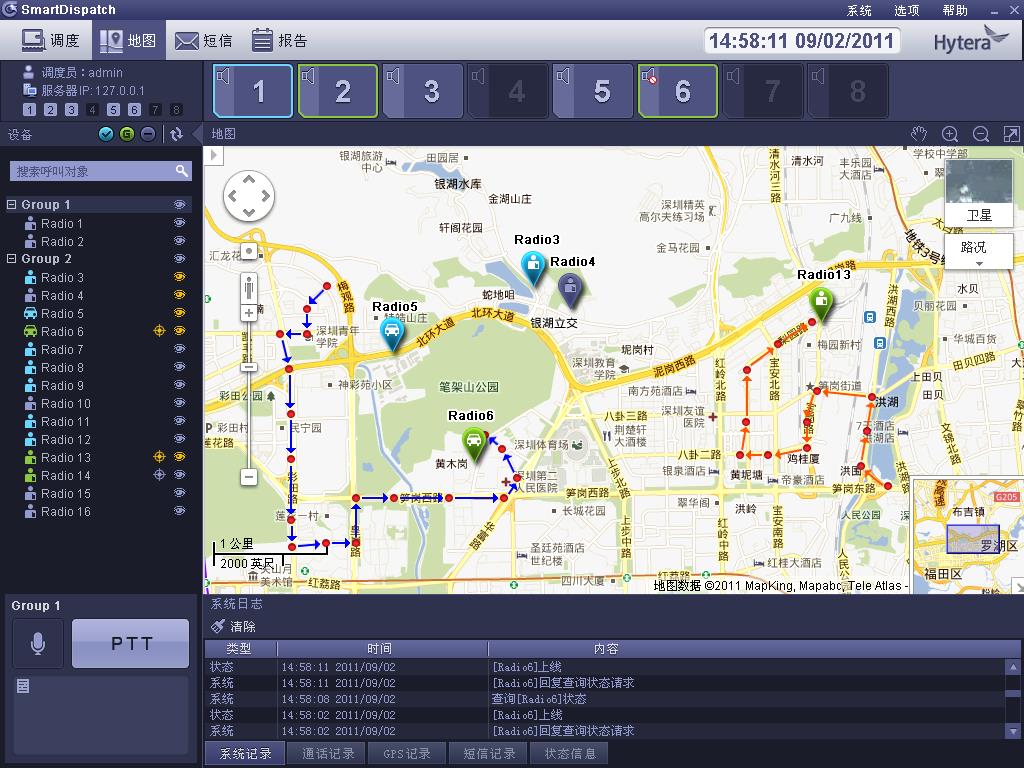Switch to the GPS记录 tab
The height and width of the screenshot is (768, 1024).
[407, 753]
